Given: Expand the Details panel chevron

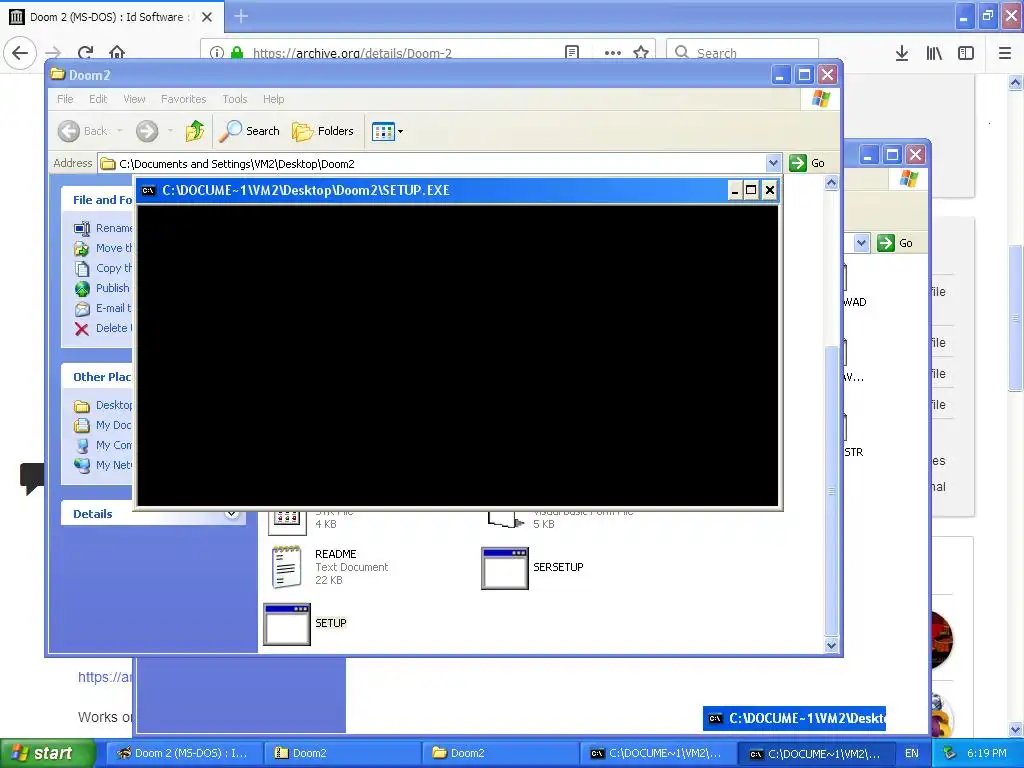Looking at the screenshot, I should click(x=231, y=513).
